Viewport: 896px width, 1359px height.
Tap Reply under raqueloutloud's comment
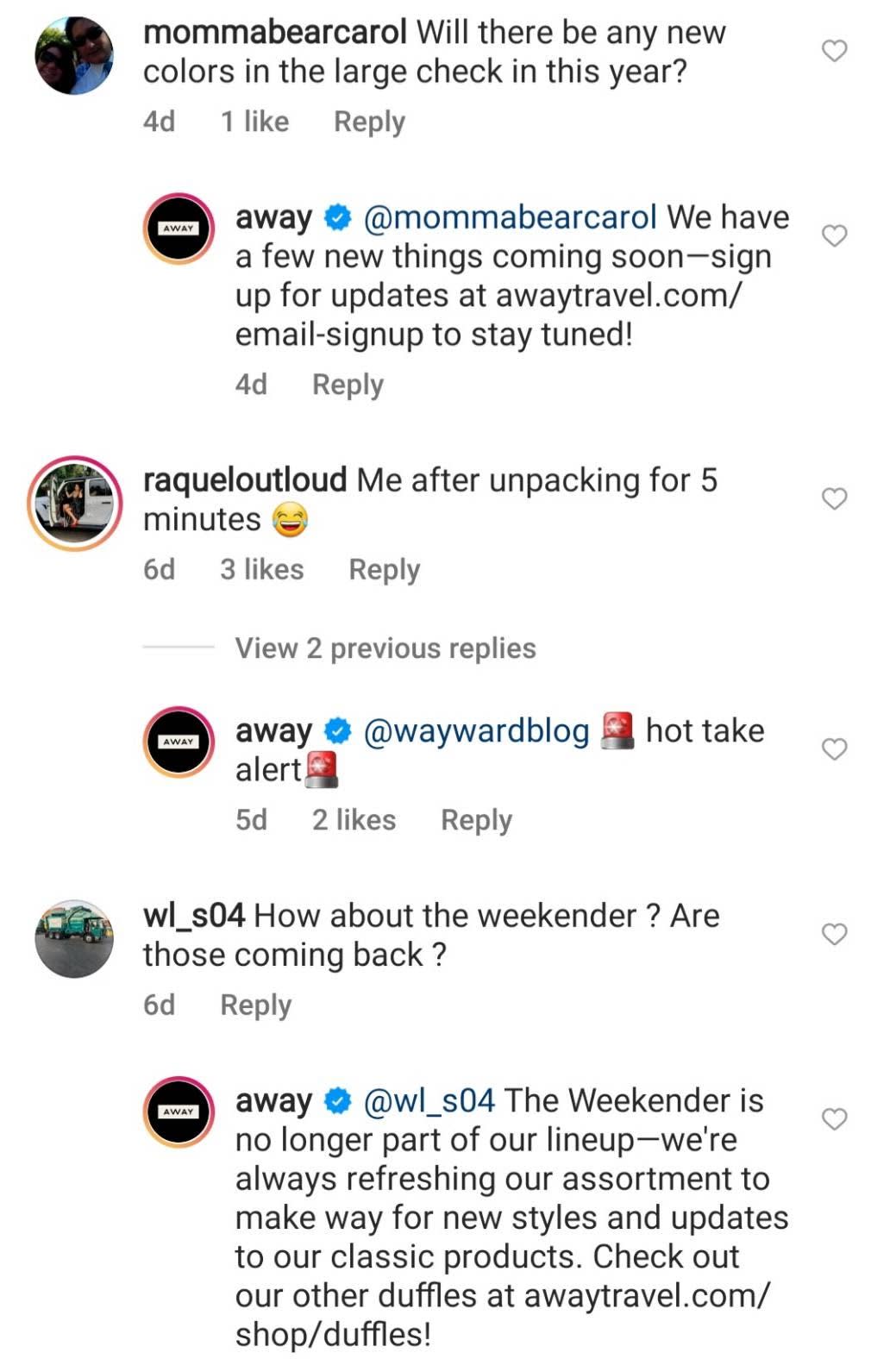385,568
